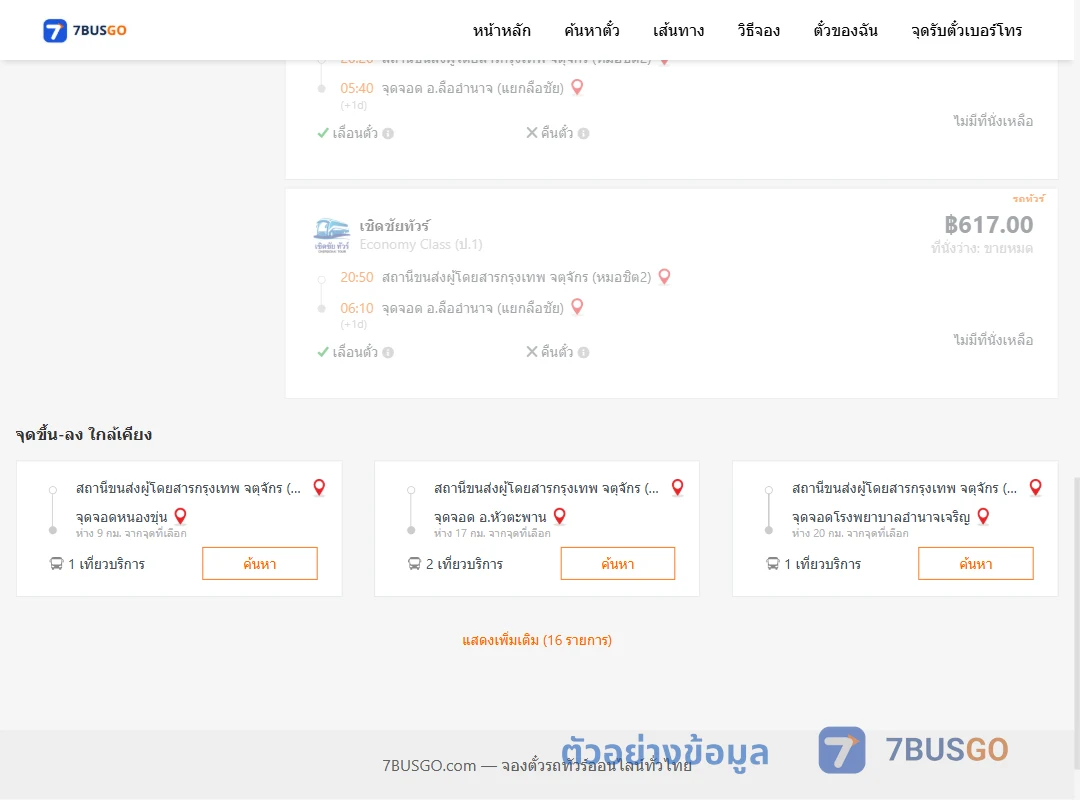Screen dimensions: 1080x800
Task: Open info icon beside คืนตั๋ว in the 05:40 trip
Action: [x=583, y=134]
